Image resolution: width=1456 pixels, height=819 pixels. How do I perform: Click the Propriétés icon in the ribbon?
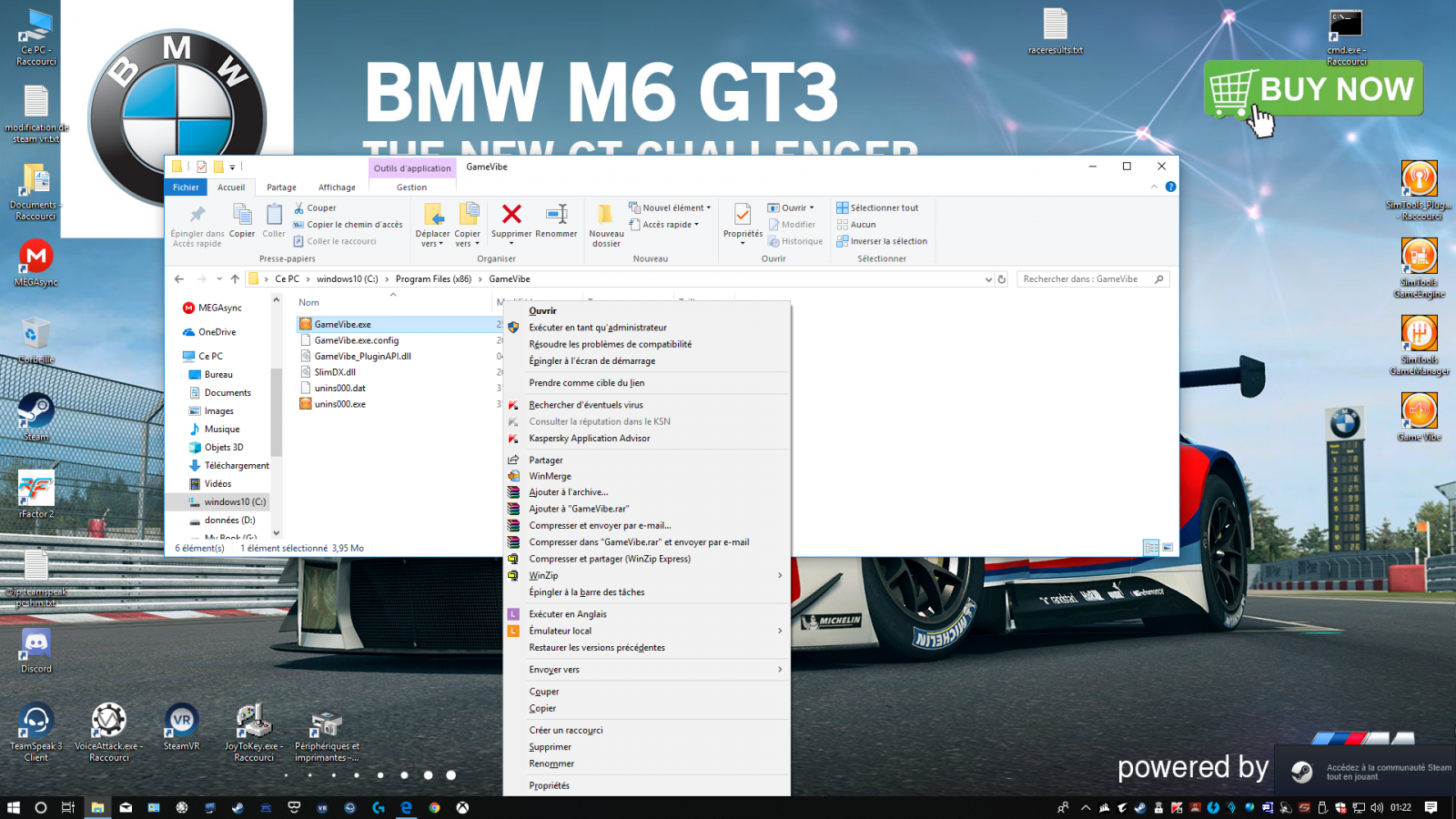click(743, 216)
